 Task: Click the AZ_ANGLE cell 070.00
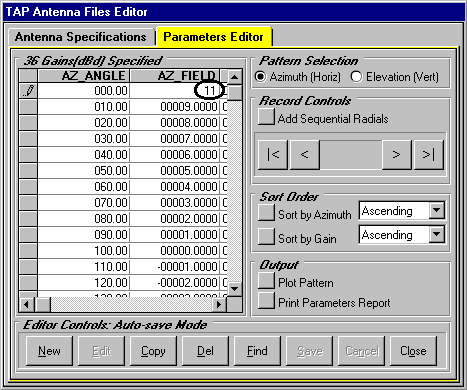pos(83,203)
